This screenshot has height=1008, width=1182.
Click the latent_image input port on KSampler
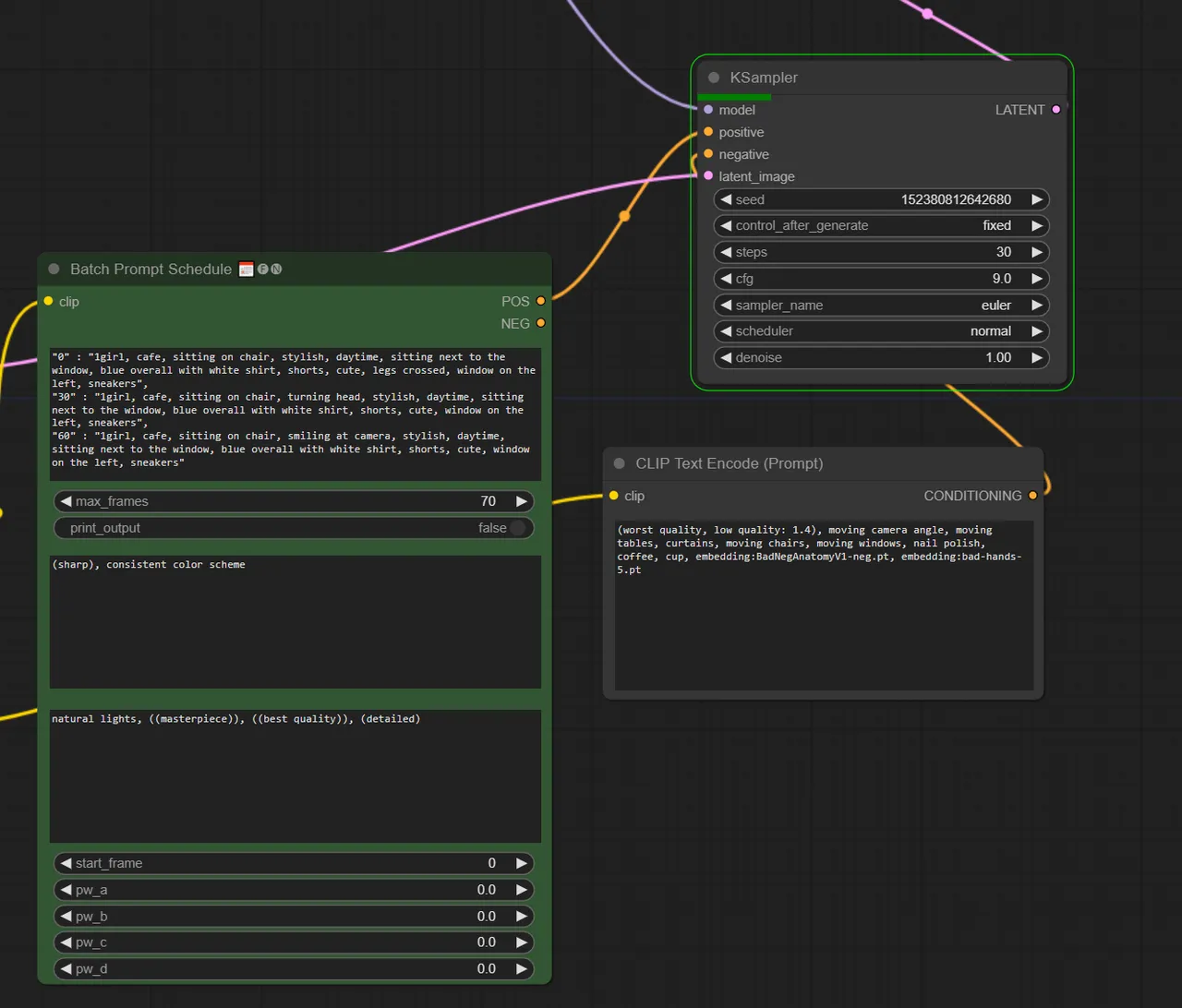[x=708, y=176]
